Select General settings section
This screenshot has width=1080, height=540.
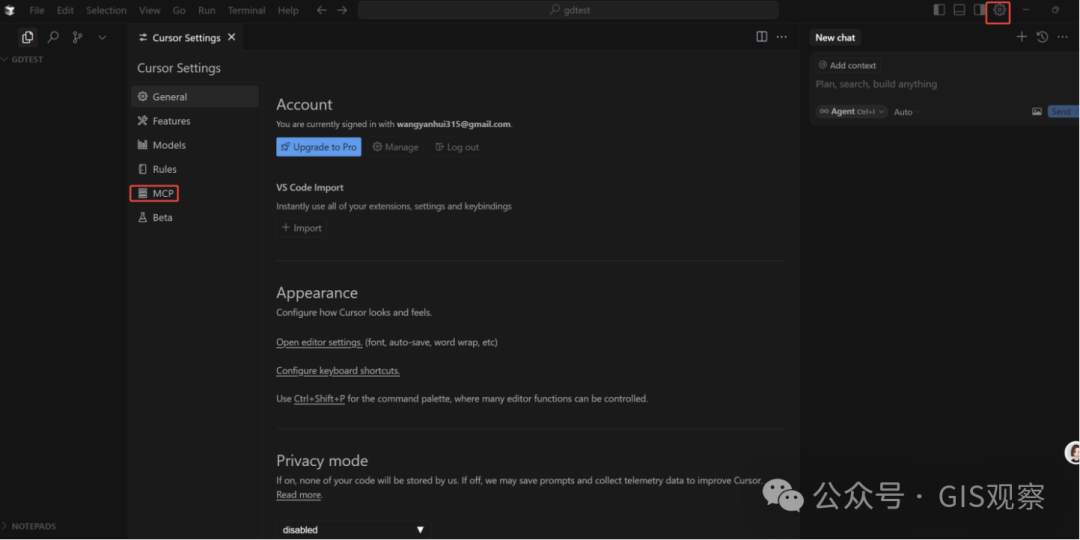[x=195, y=96]
